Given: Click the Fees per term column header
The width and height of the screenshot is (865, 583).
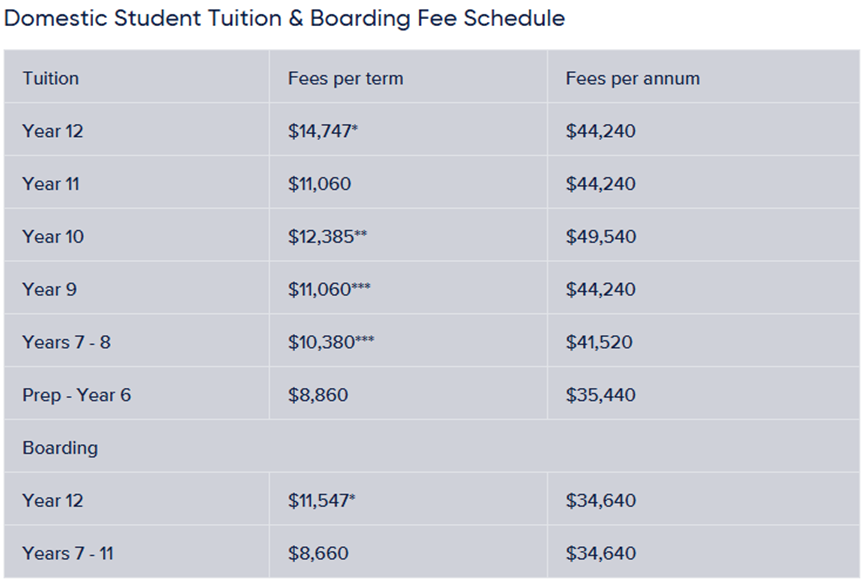Looking at the screenshot, I should click(345, 78).
